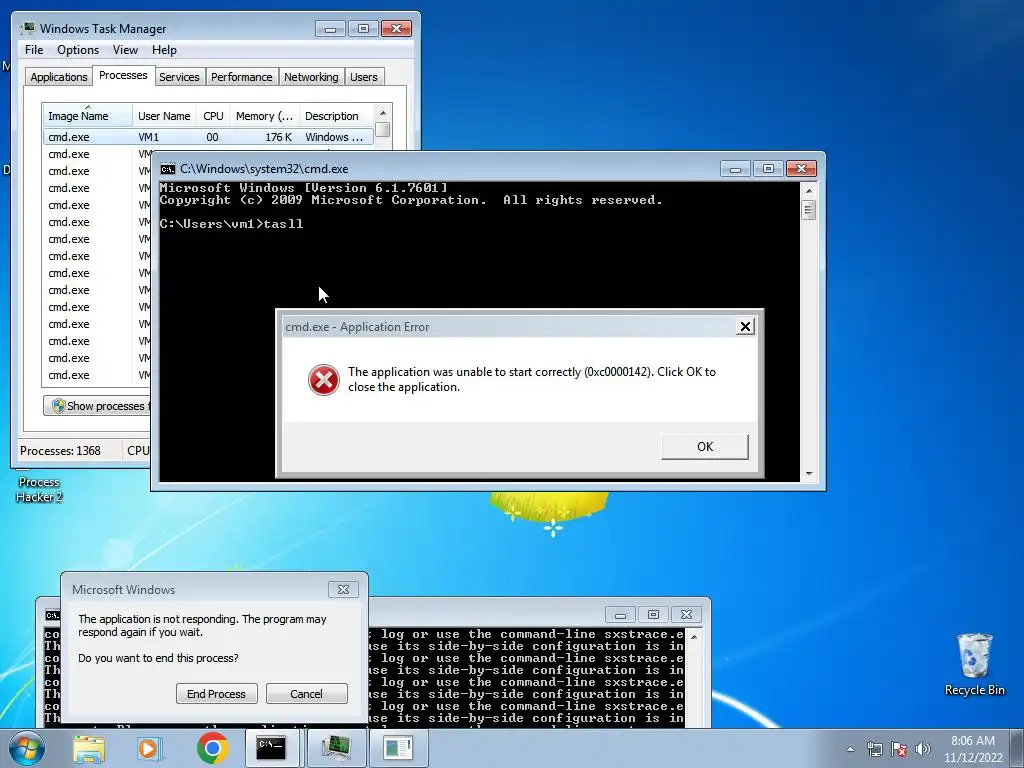1024x768 pixels.
Task: Select the Processes tab
Action: click(x=123, y=75)
